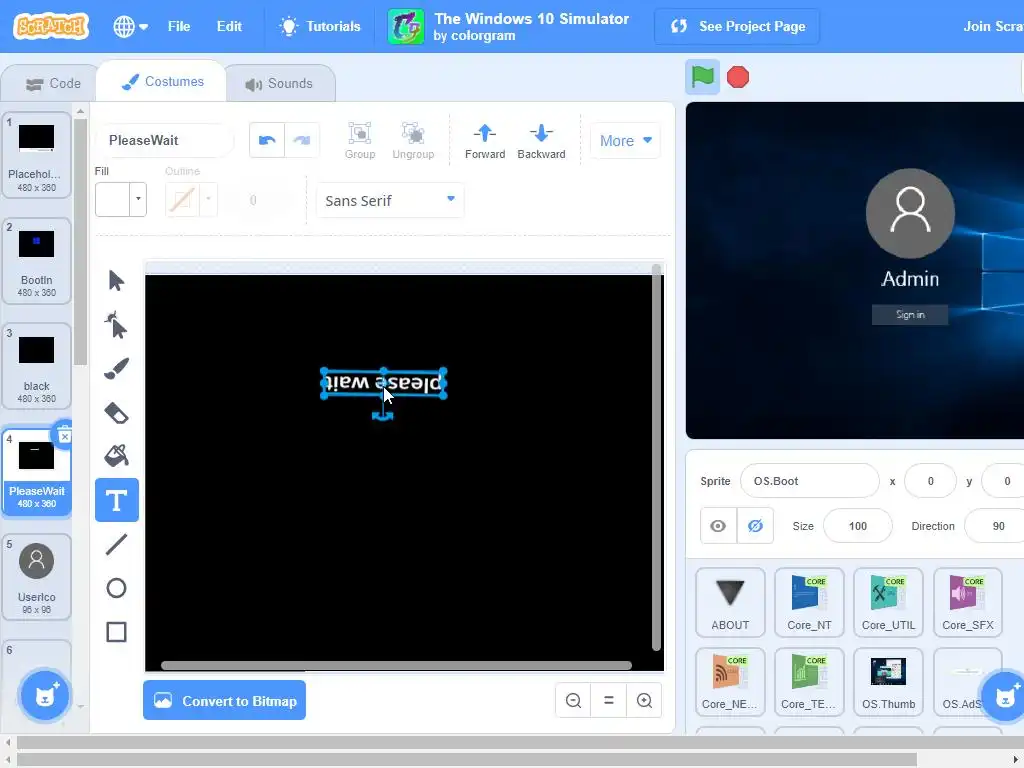1024x768 pixels.
Task: Select the Core_NT sprite
Action: 809,601
